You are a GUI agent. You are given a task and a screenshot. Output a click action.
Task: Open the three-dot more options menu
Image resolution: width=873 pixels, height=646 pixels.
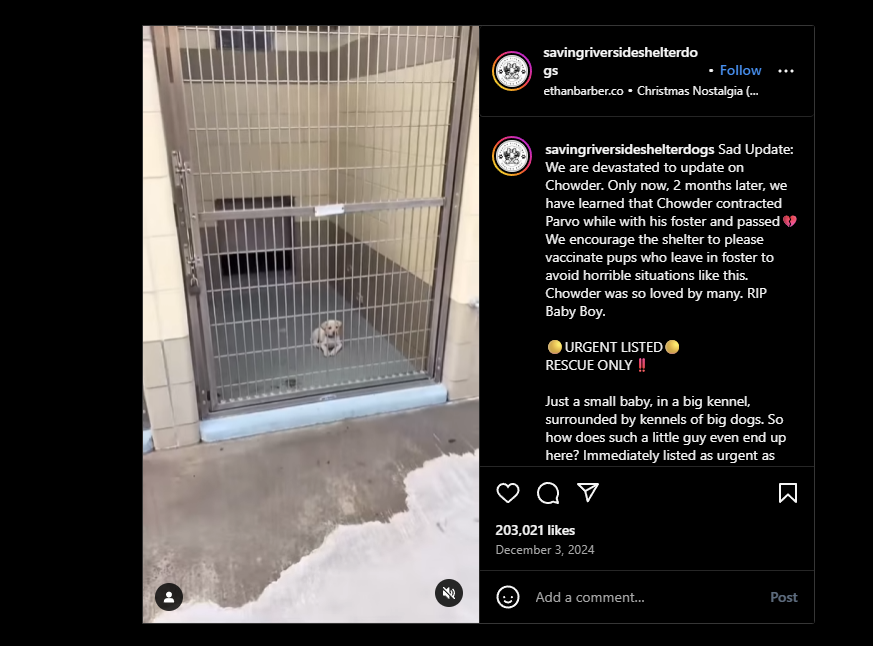(786, 71)
